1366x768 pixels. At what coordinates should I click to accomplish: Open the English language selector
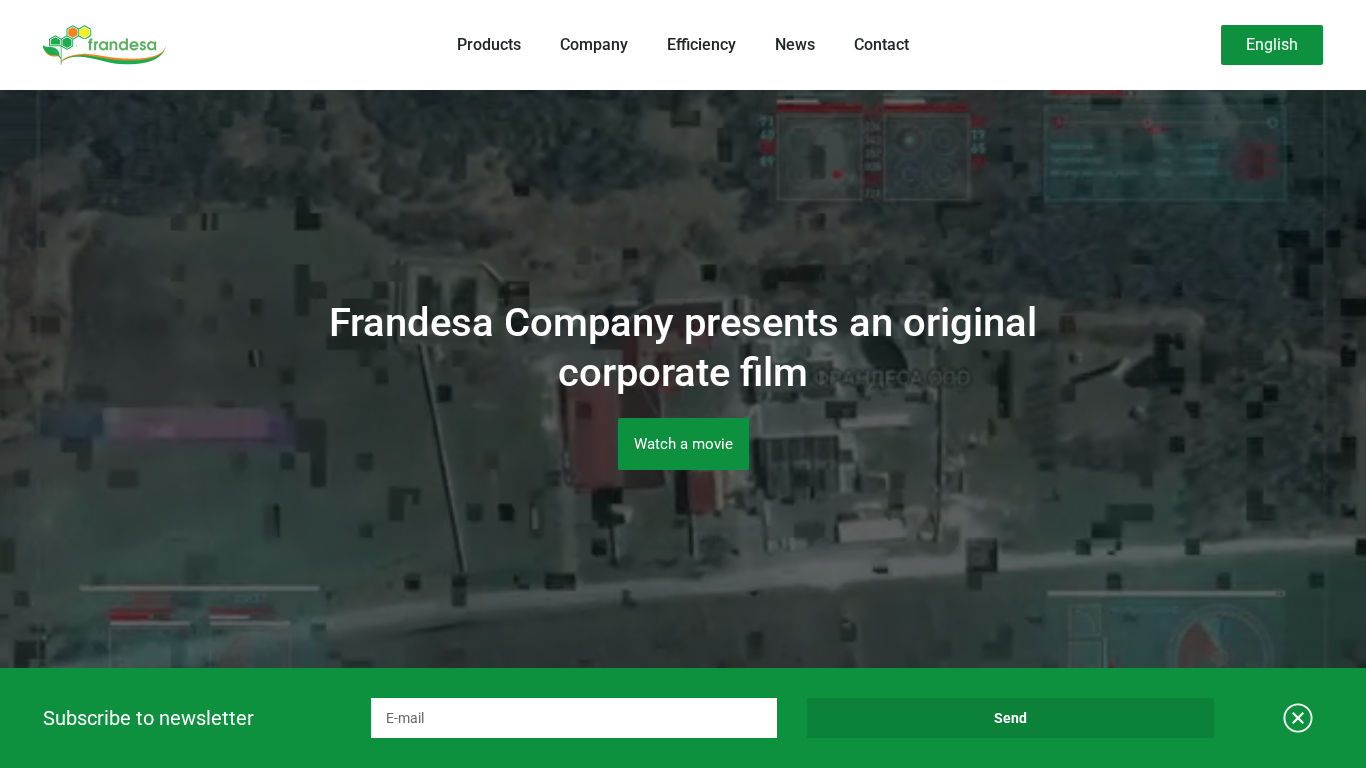1271,45
